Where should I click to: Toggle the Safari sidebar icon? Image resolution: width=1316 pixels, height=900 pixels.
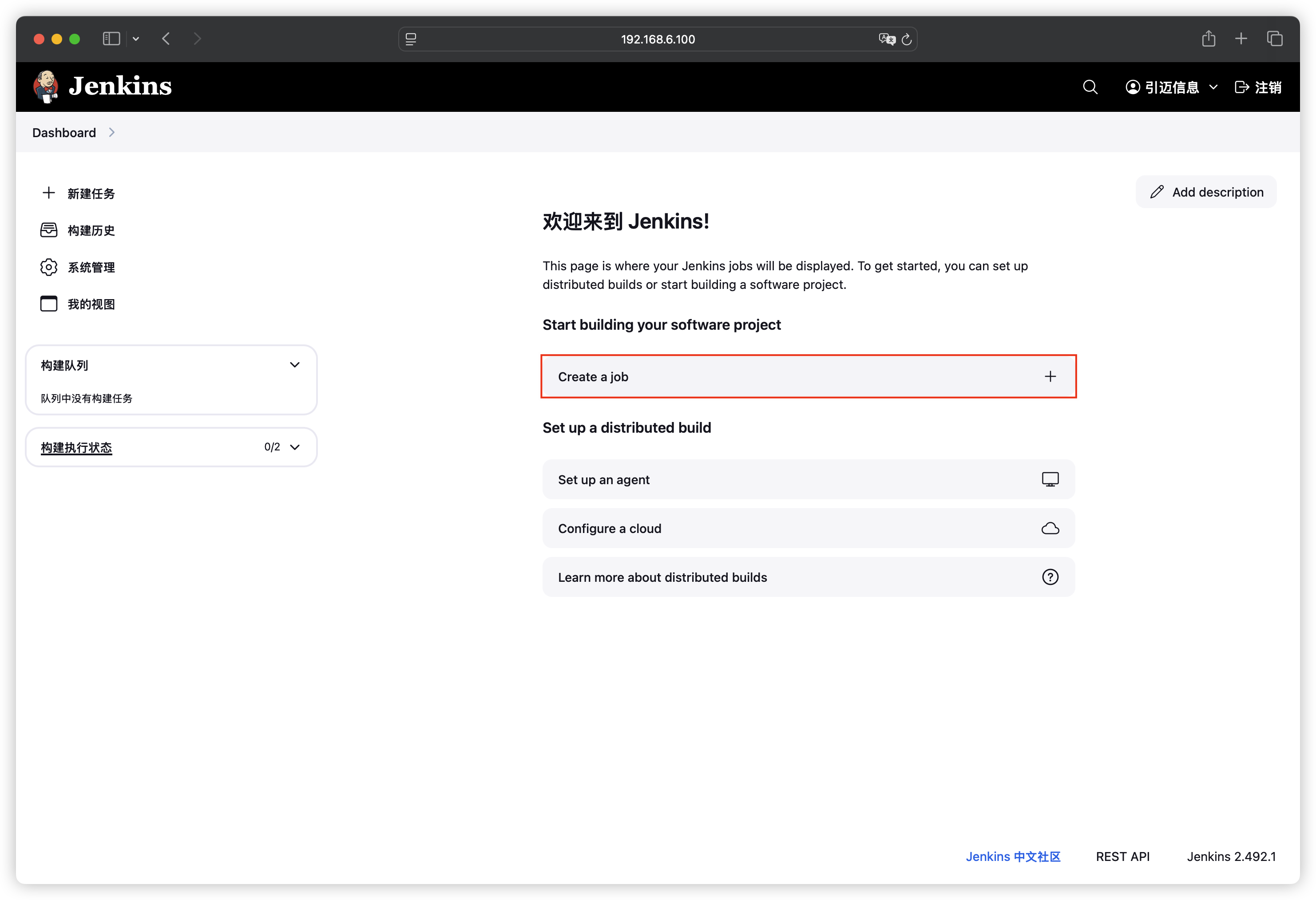point(111,39)
